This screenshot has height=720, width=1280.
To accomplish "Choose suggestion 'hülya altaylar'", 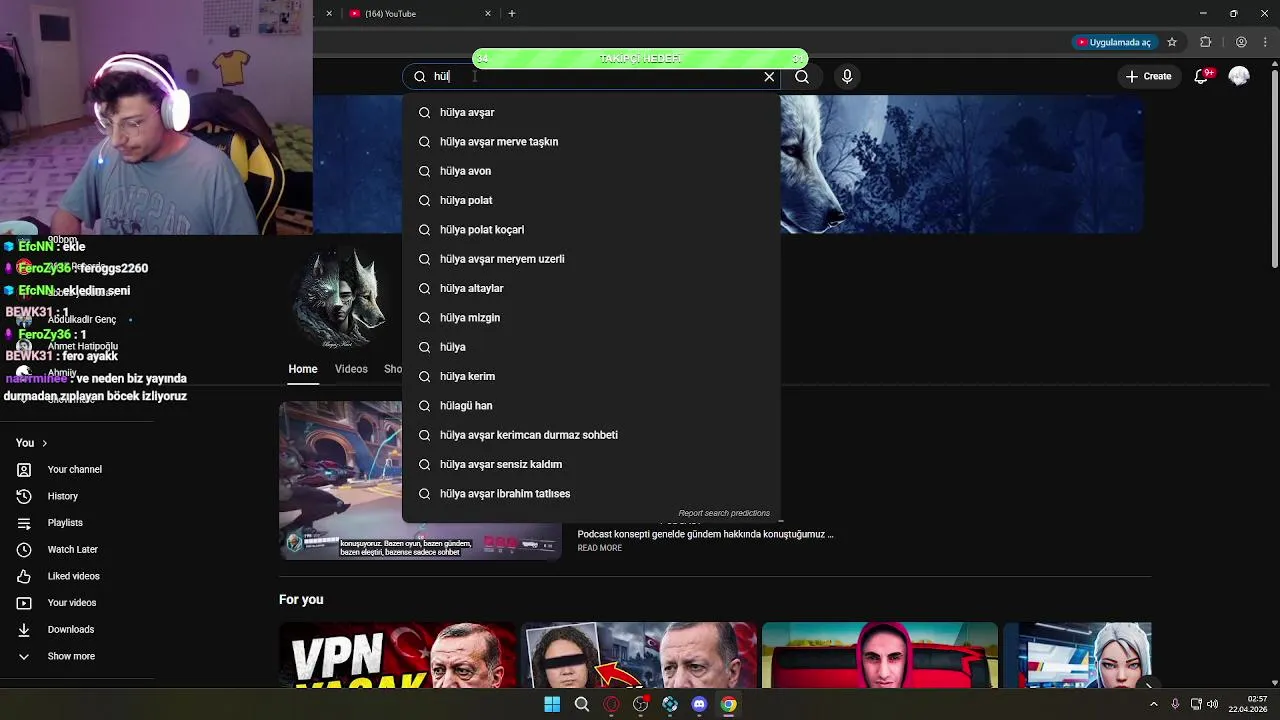I will tap(591, 288).
